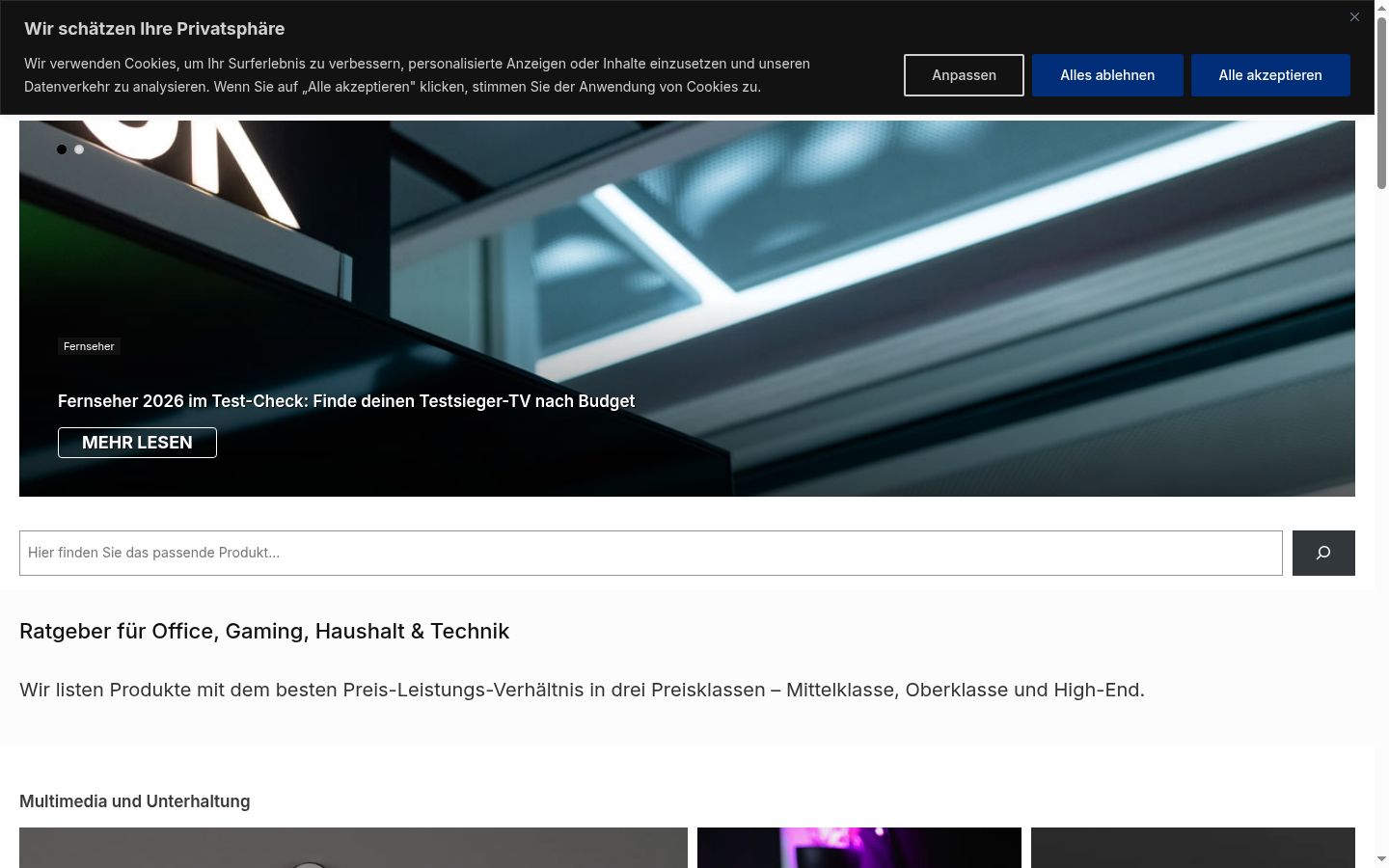Click the MEHR LESEN button
Viewport: 1389px width, 868px height.
pyautogui.click(x=137, y=443)
